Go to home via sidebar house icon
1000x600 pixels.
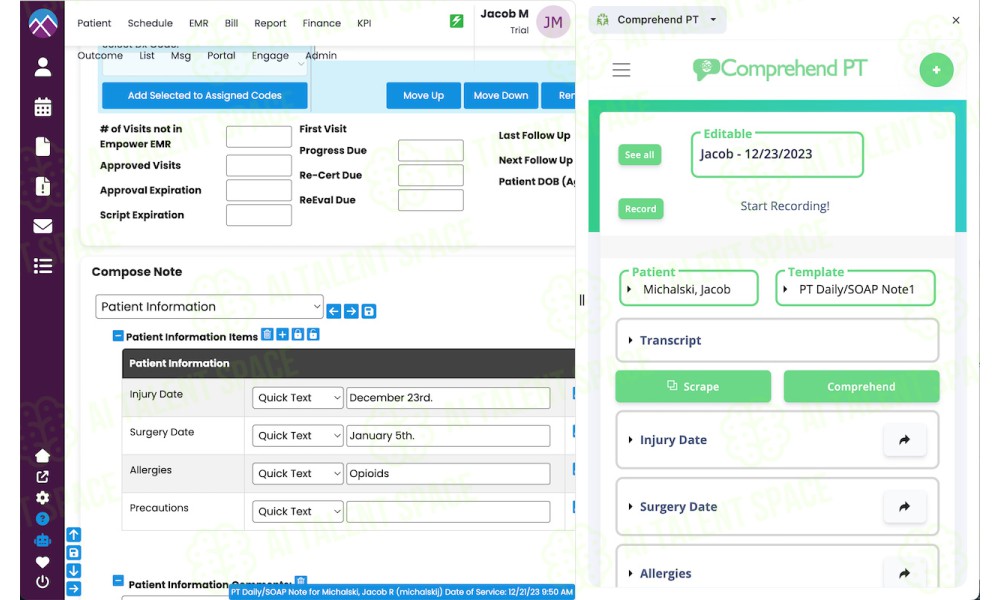(42, 456)
